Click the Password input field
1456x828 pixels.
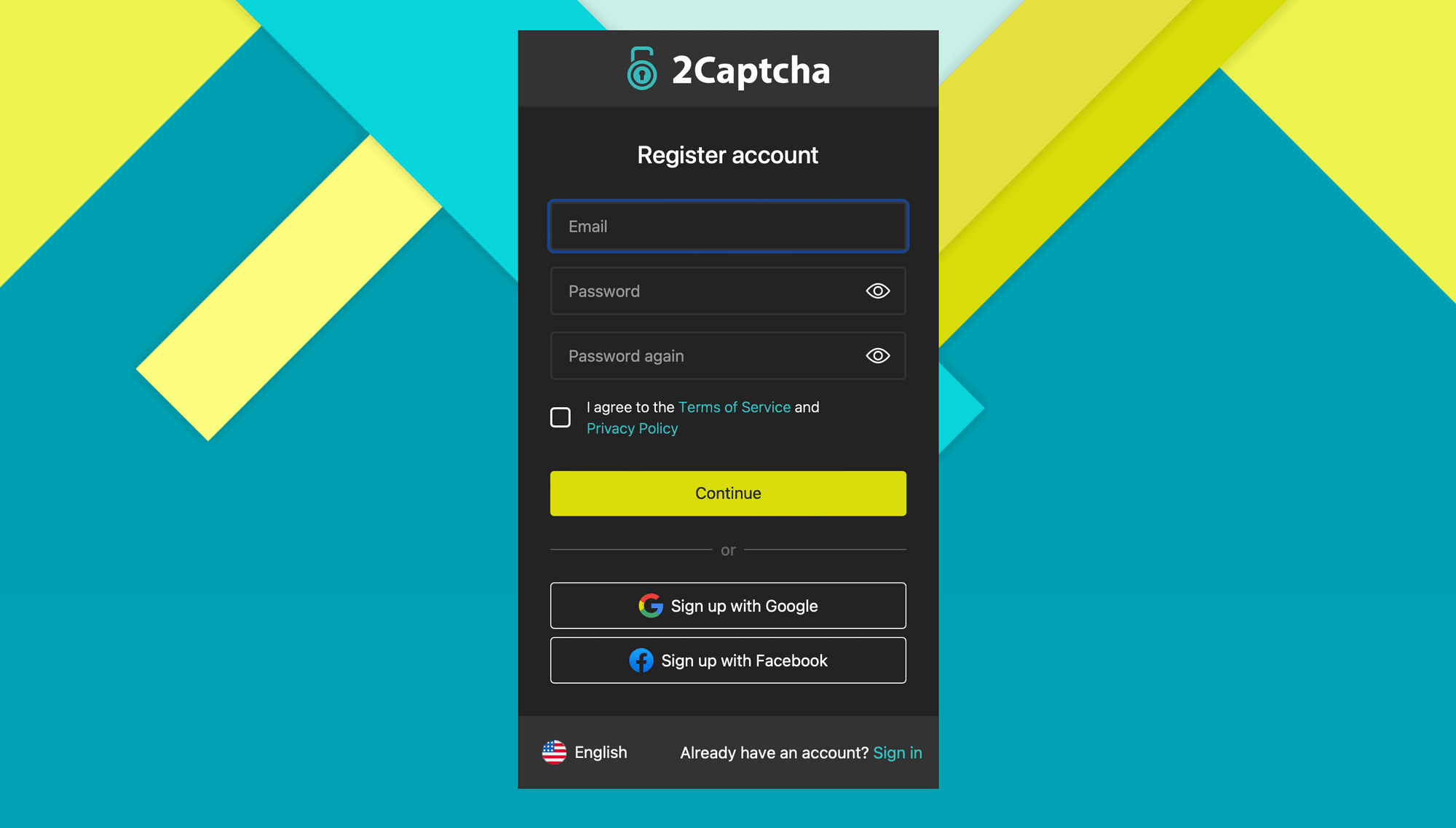(728, 290)
